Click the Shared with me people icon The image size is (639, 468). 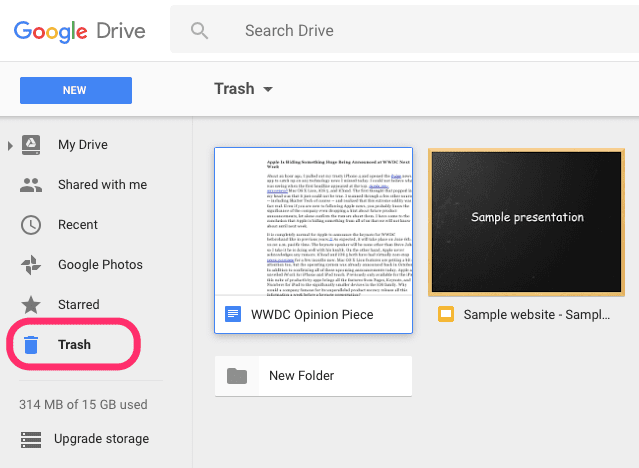31,185
